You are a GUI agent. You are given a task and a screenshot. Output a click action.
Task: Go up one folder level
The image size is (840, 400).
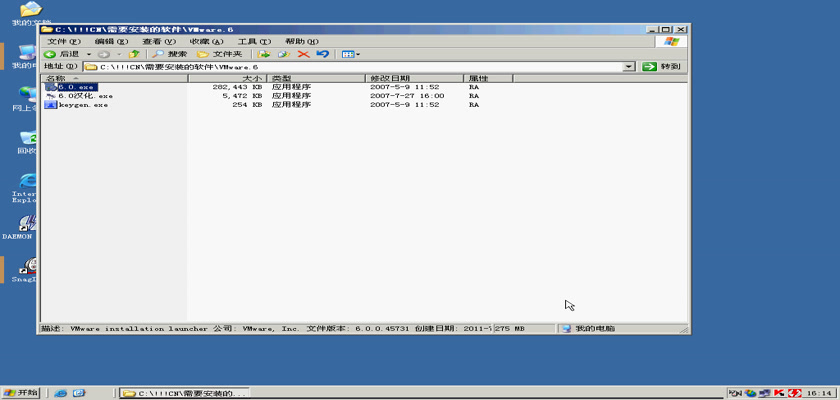134,54
